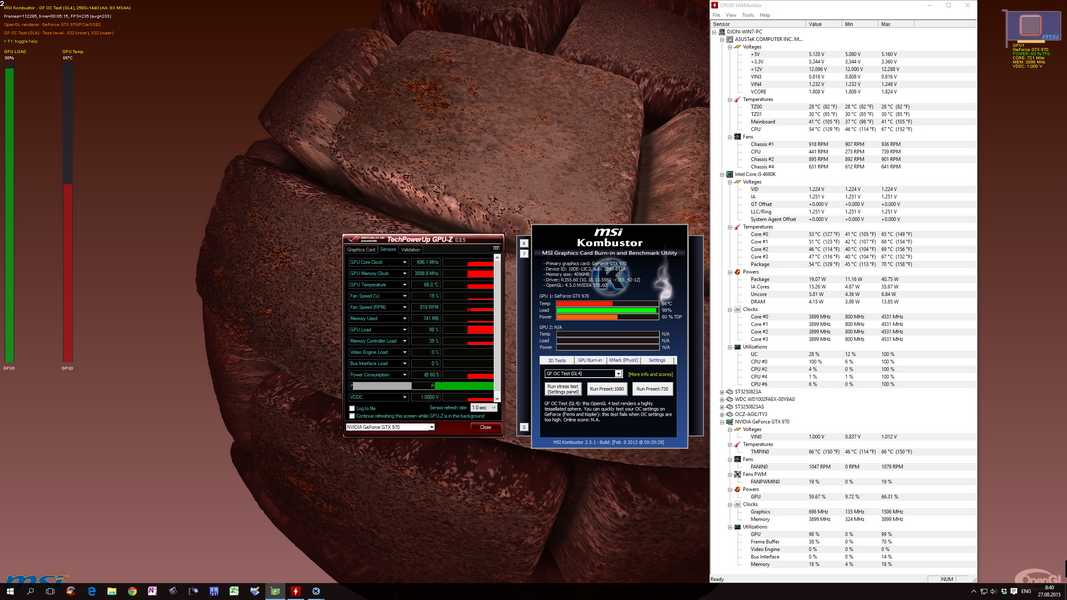Open the Windows Start menu
The width and height of the screenshot is (1067, 600).
pos(10,591)
